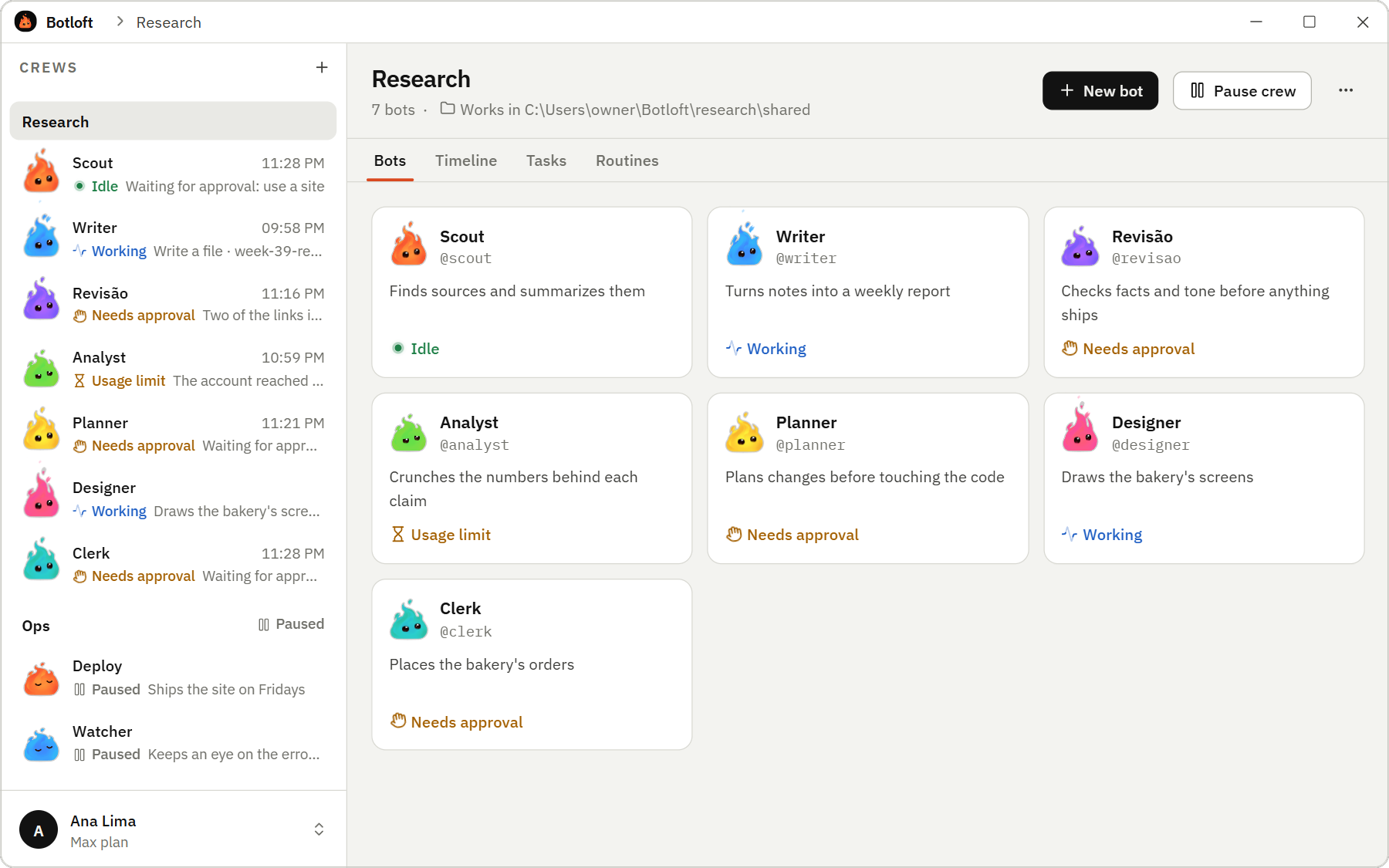
Task: Click the 7 bots count label
Action: (394, 110)
